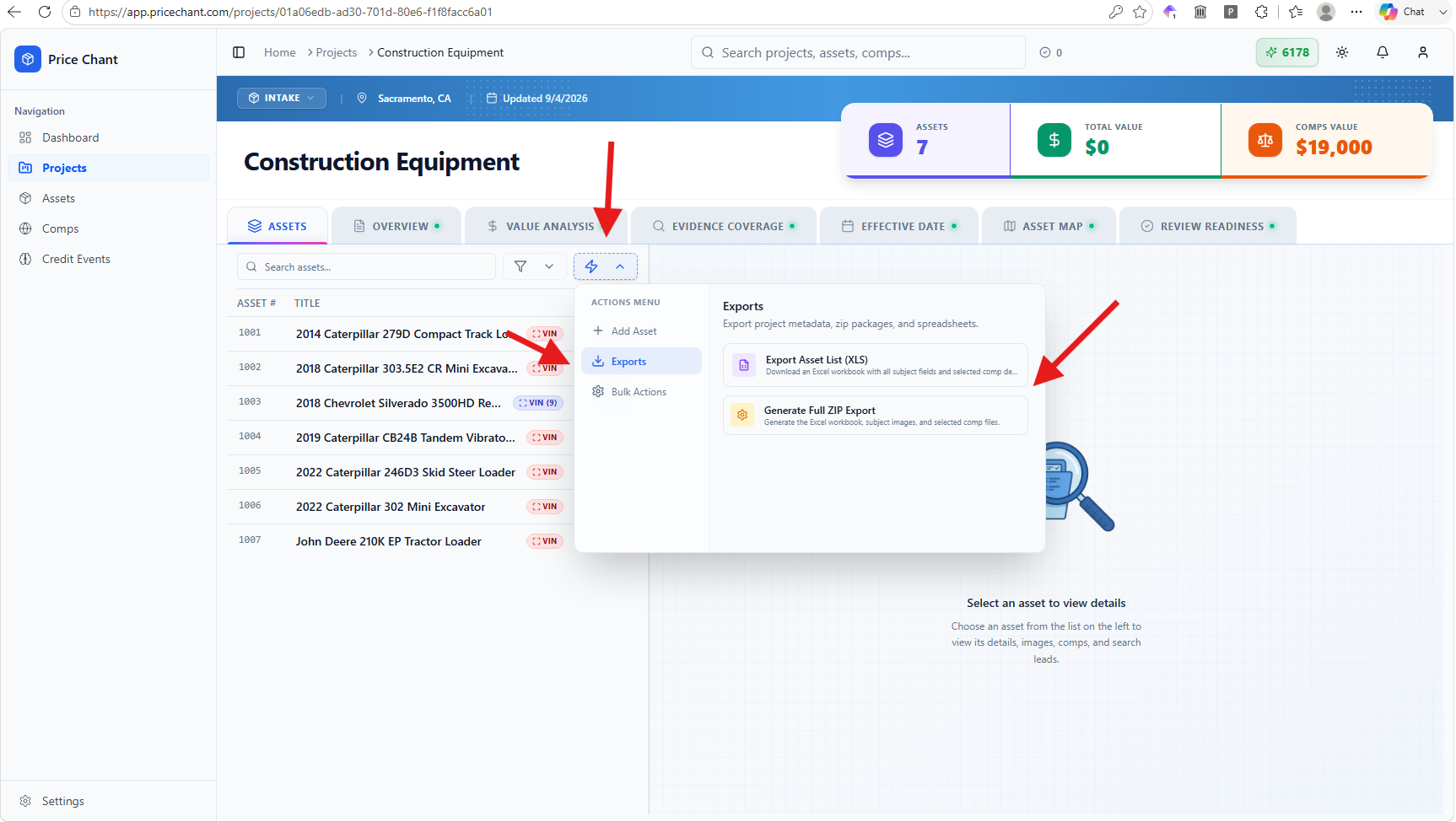Screen dimensions: 1456x822
Task: Select 2022 Caterpillar 302 Mini Excavator row
Action: pyautogui.click(x=400, y=507)
